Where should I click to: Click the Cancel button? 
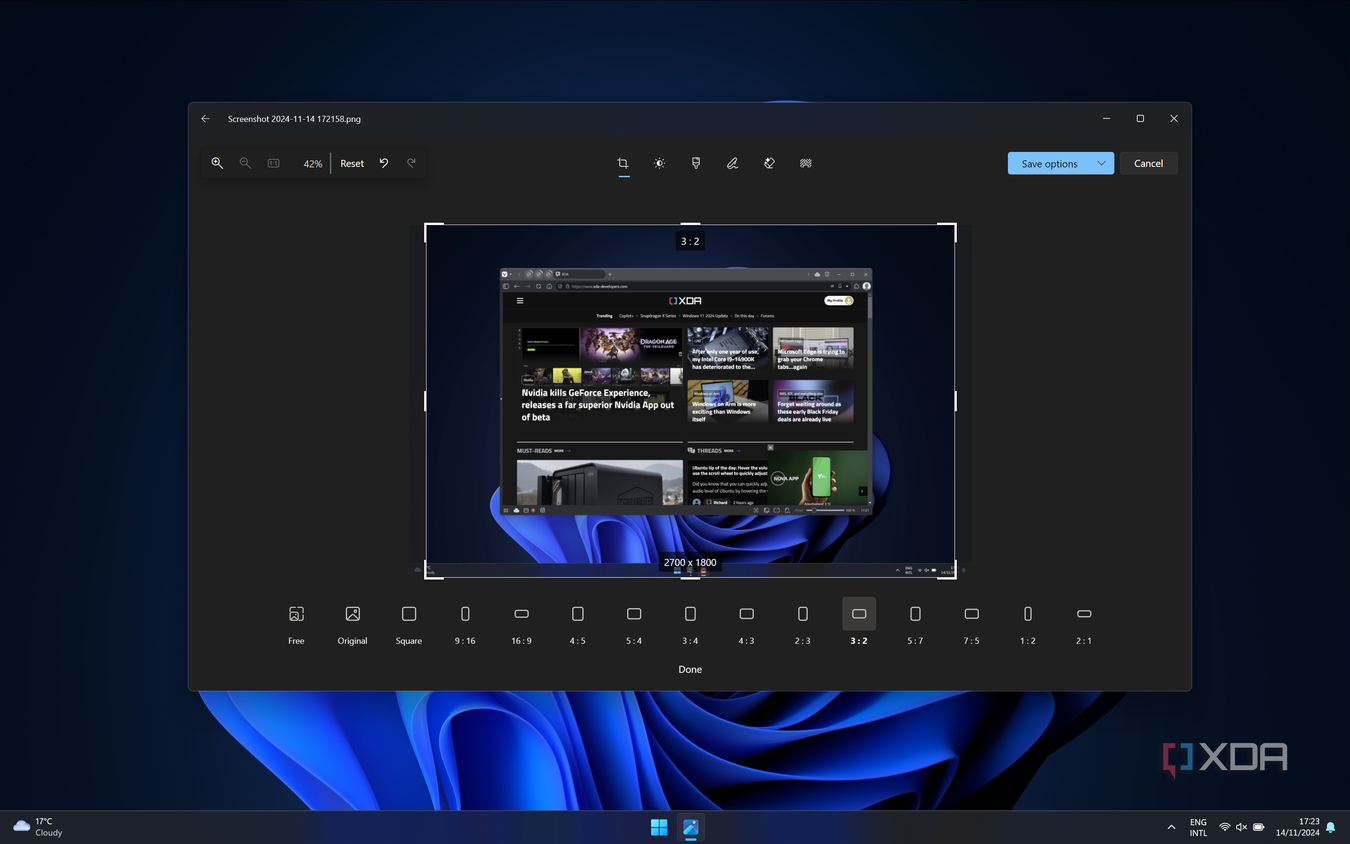point(1148,163)
